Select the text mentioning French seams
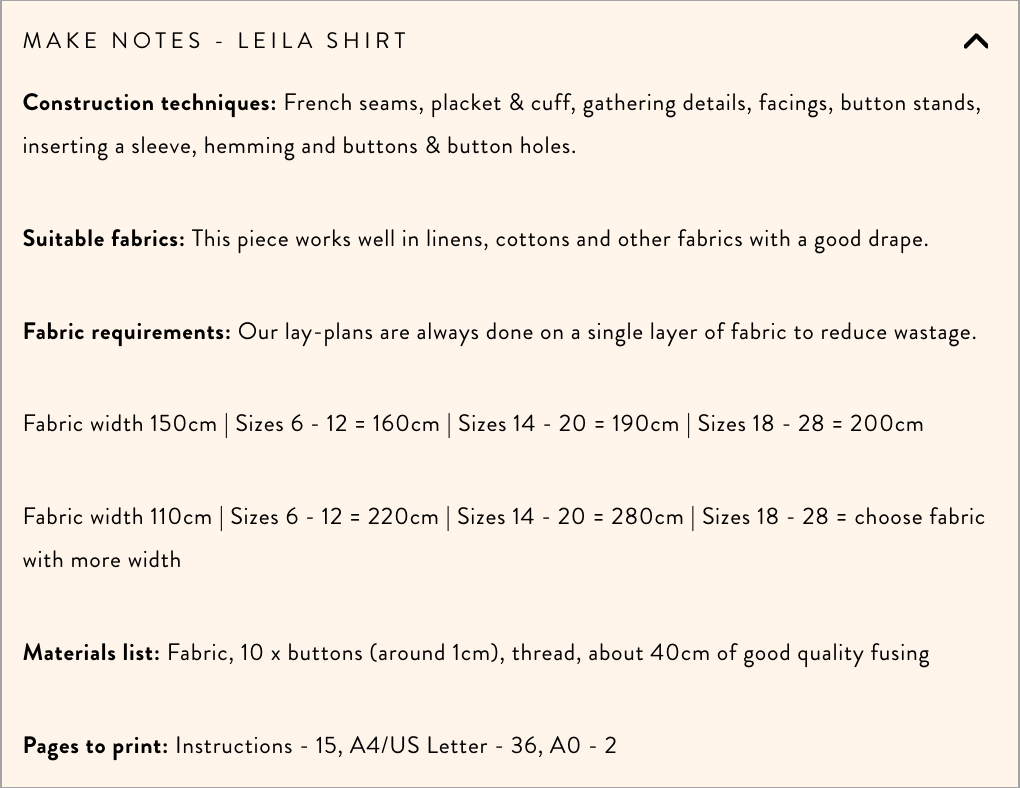The width and height of the screenshot is (1020, 788). click(x=340, y=102)
